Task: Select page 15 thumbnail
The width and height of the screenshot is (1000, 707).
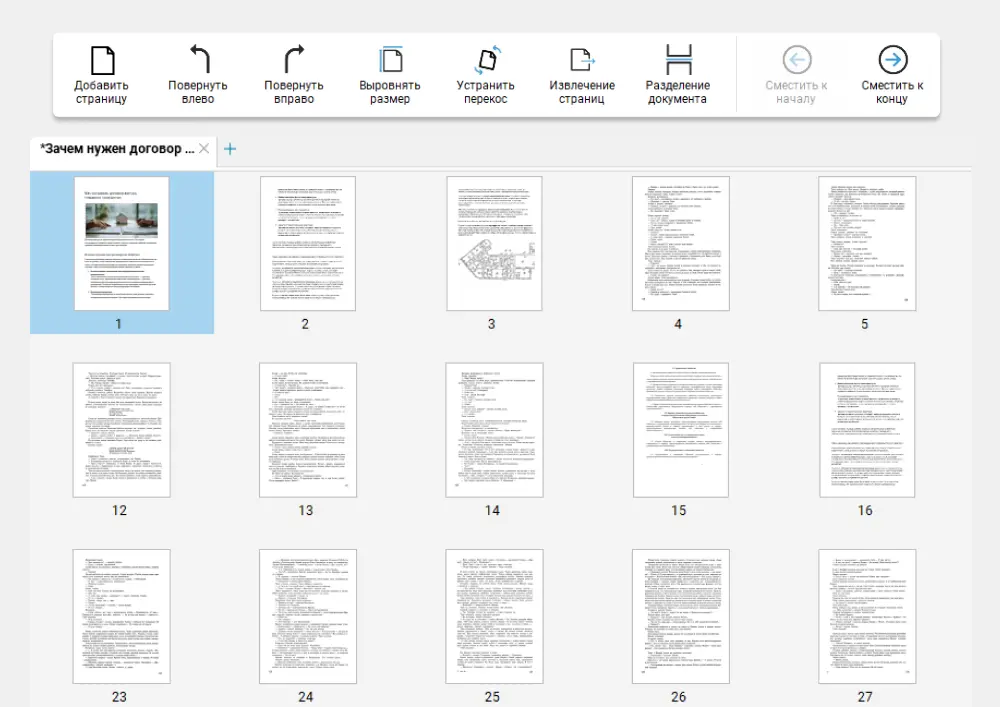Action: [680, 430]
